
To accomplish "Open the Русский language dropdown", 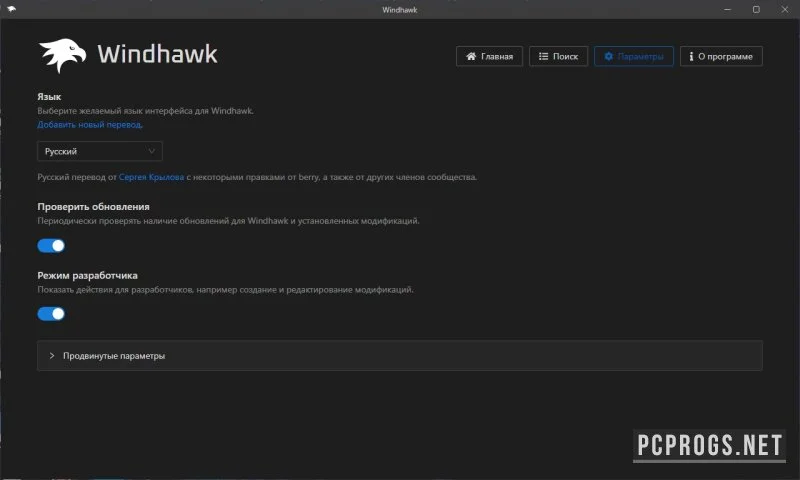I will pyautogui.click(x=100, y=151).
